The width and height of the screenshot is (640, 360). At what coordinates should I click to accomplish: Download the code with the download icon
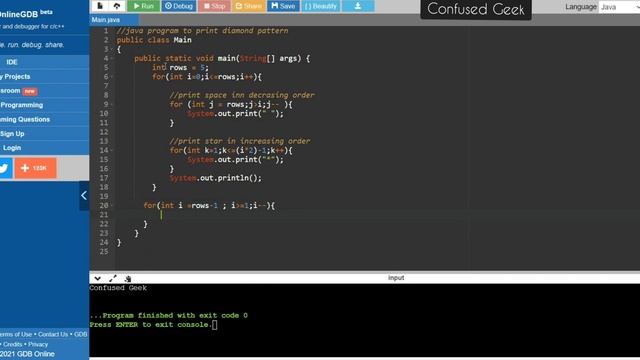click(x=358, y=6)
